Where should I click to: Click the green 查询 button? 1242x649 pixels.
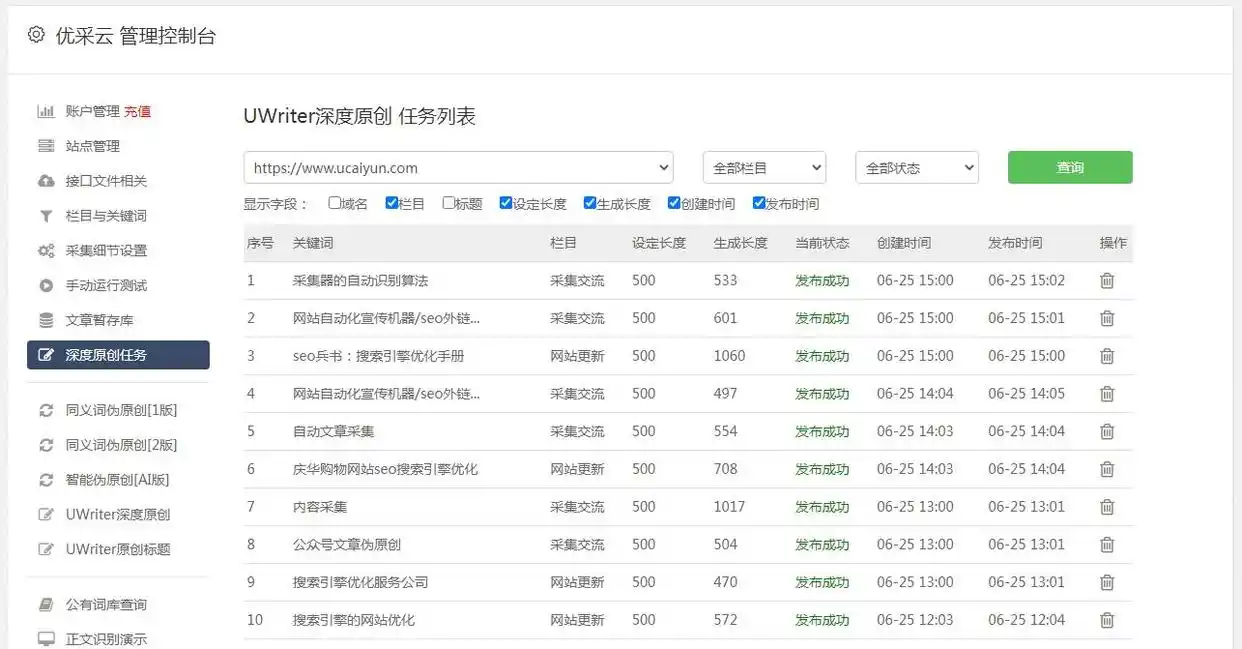(1070, 167)
